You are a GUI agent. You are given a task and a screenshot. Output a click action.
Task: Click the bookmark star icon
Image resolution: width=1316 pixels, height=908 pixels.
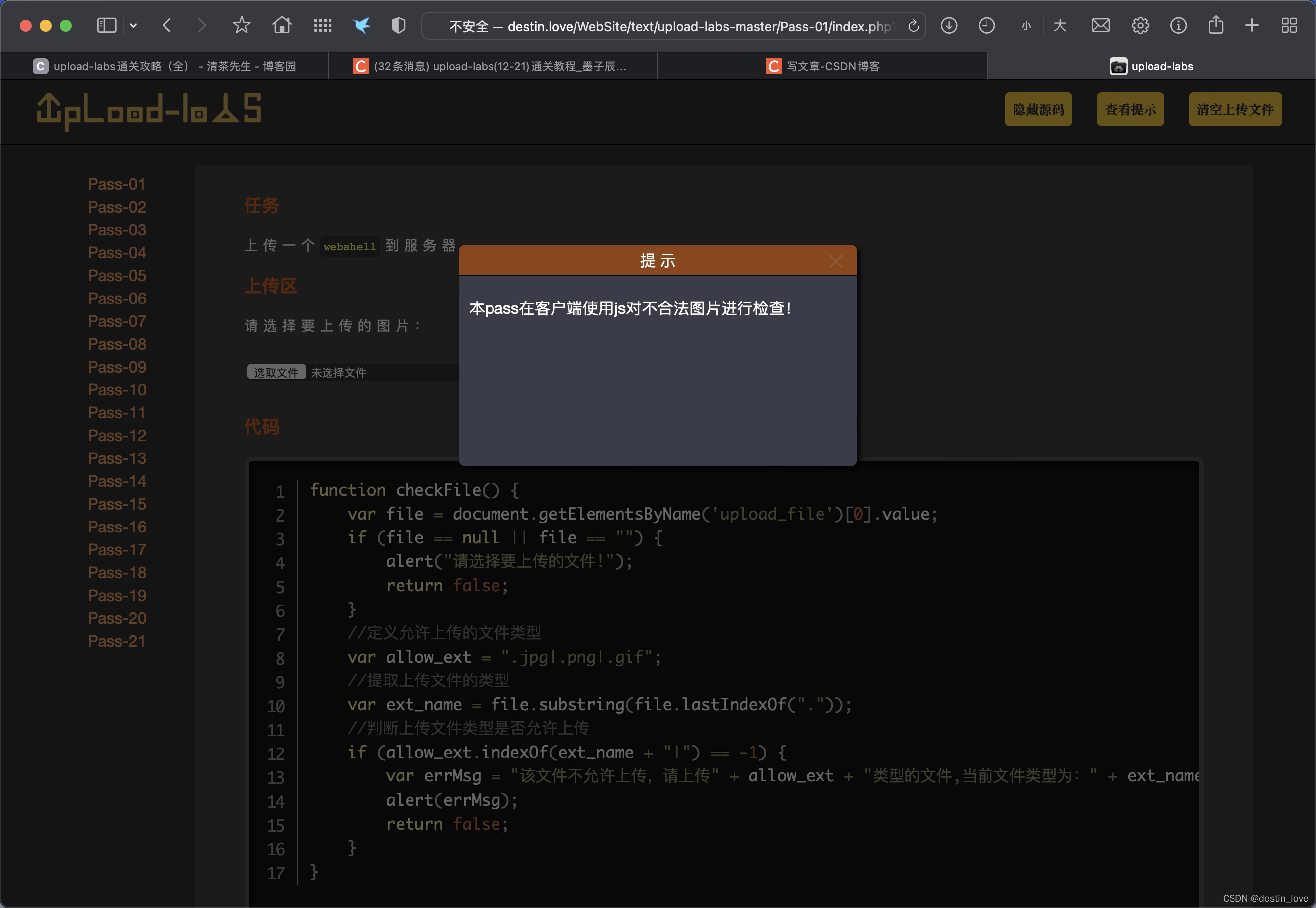pyautogui.click(x=242, y=26)
